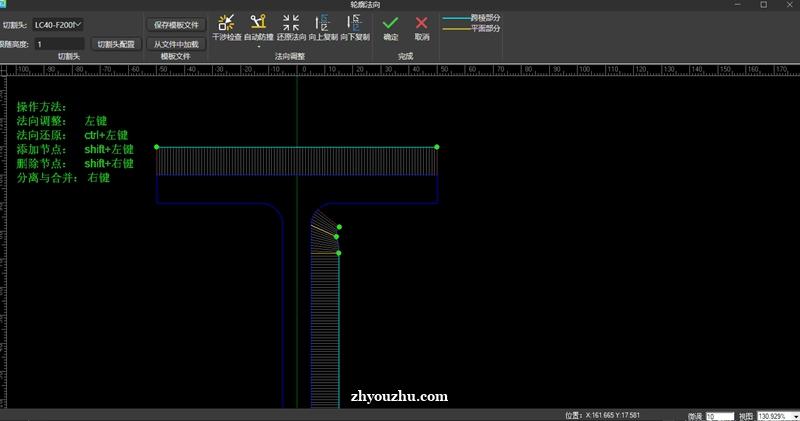Viewport: 800px width, 421px height.
Task: Focus the 跟随高度 follow height input field
Action: point(59,44)
